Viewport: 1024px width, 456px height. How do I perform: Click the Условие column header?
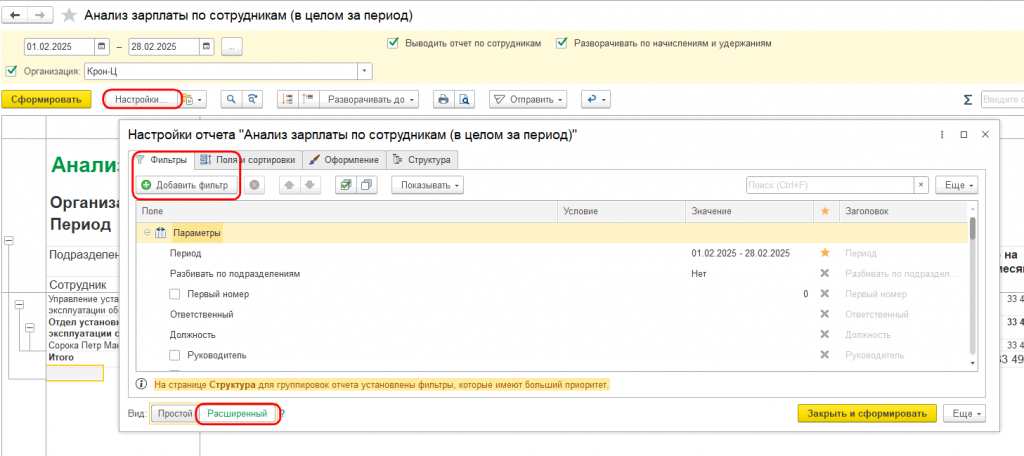coord(620,212)
